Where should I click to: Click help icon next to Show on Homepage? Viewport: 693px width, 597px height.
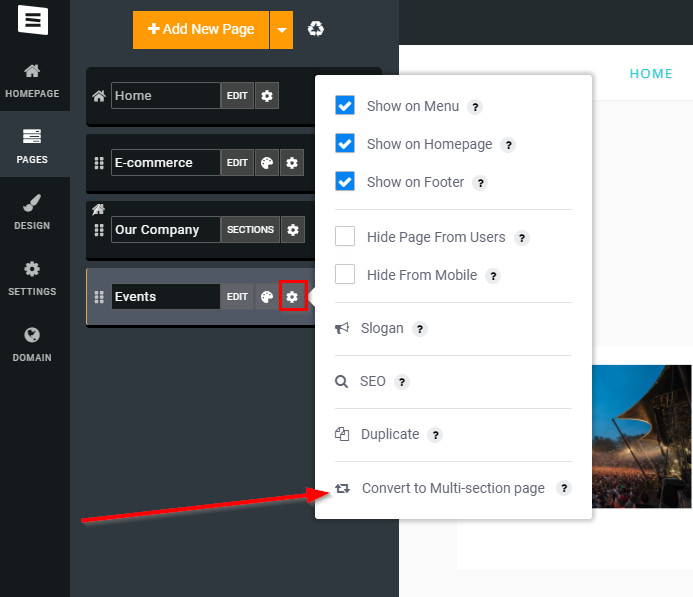click(x=508, y=145)
